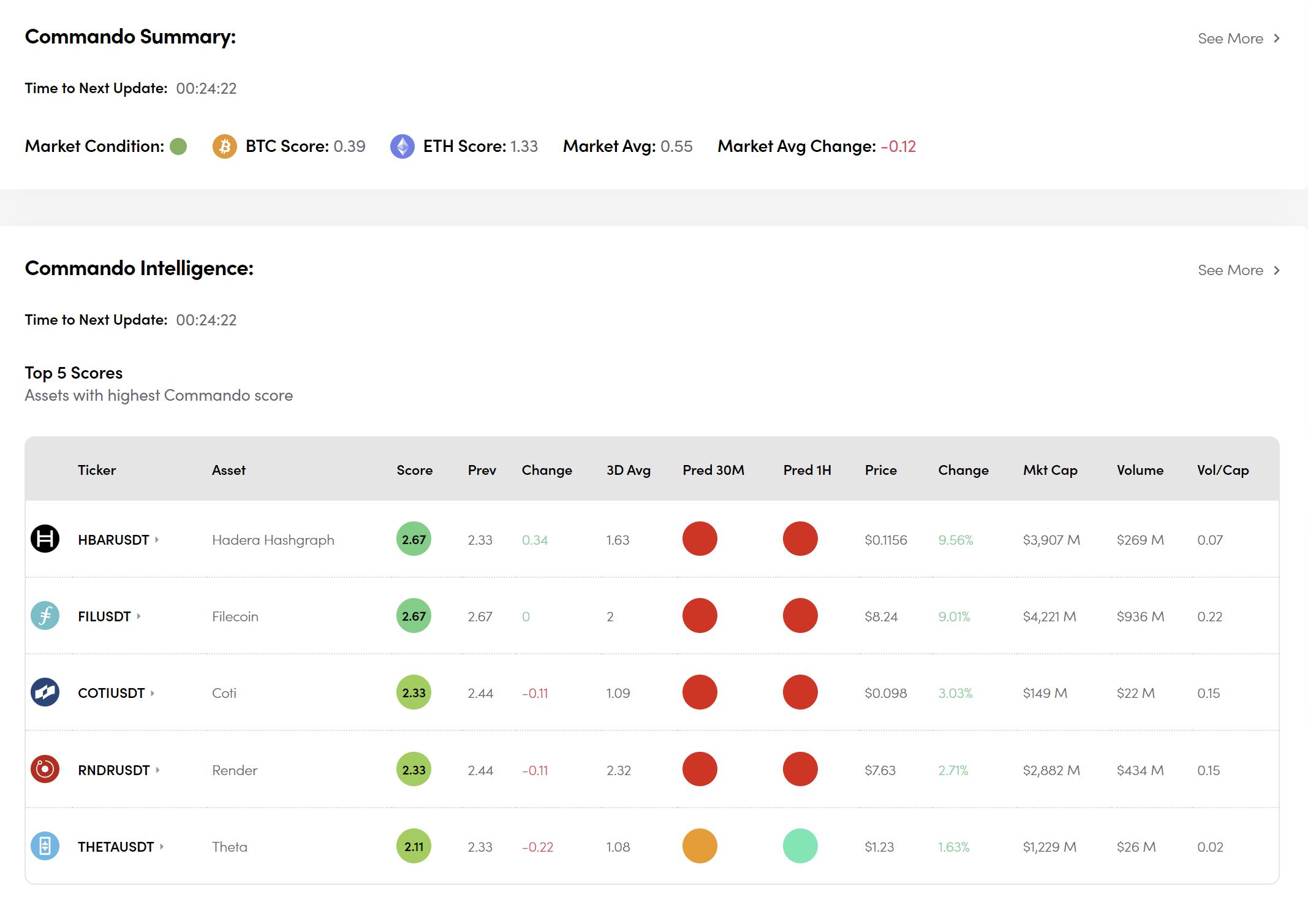The width and height of the screenshot is (1308, 924).
Task: Click the Hedera HBAR coin icon
Action: 45,539
